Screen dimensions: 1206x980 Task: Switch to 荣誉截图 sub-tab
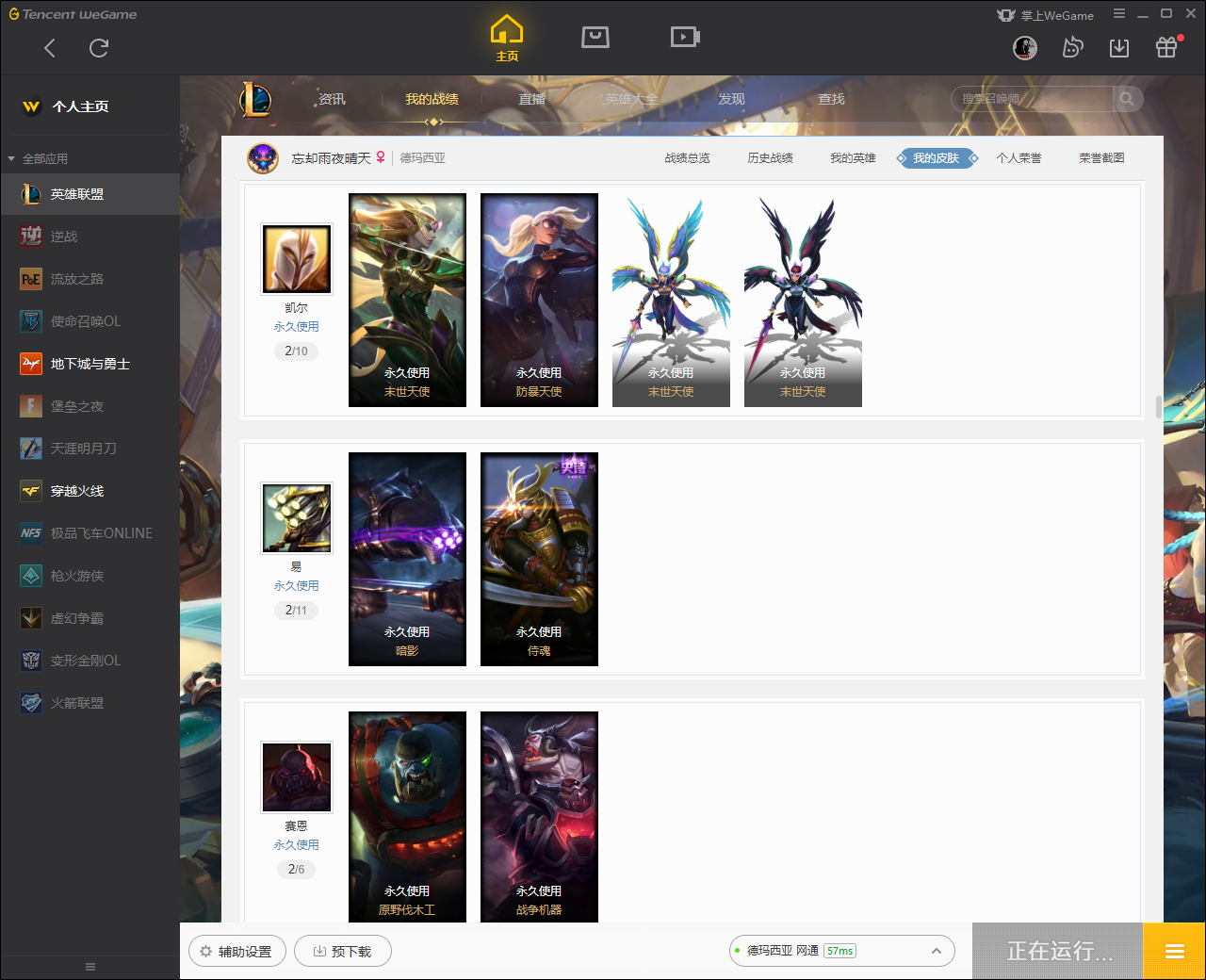pos(1102,158)
